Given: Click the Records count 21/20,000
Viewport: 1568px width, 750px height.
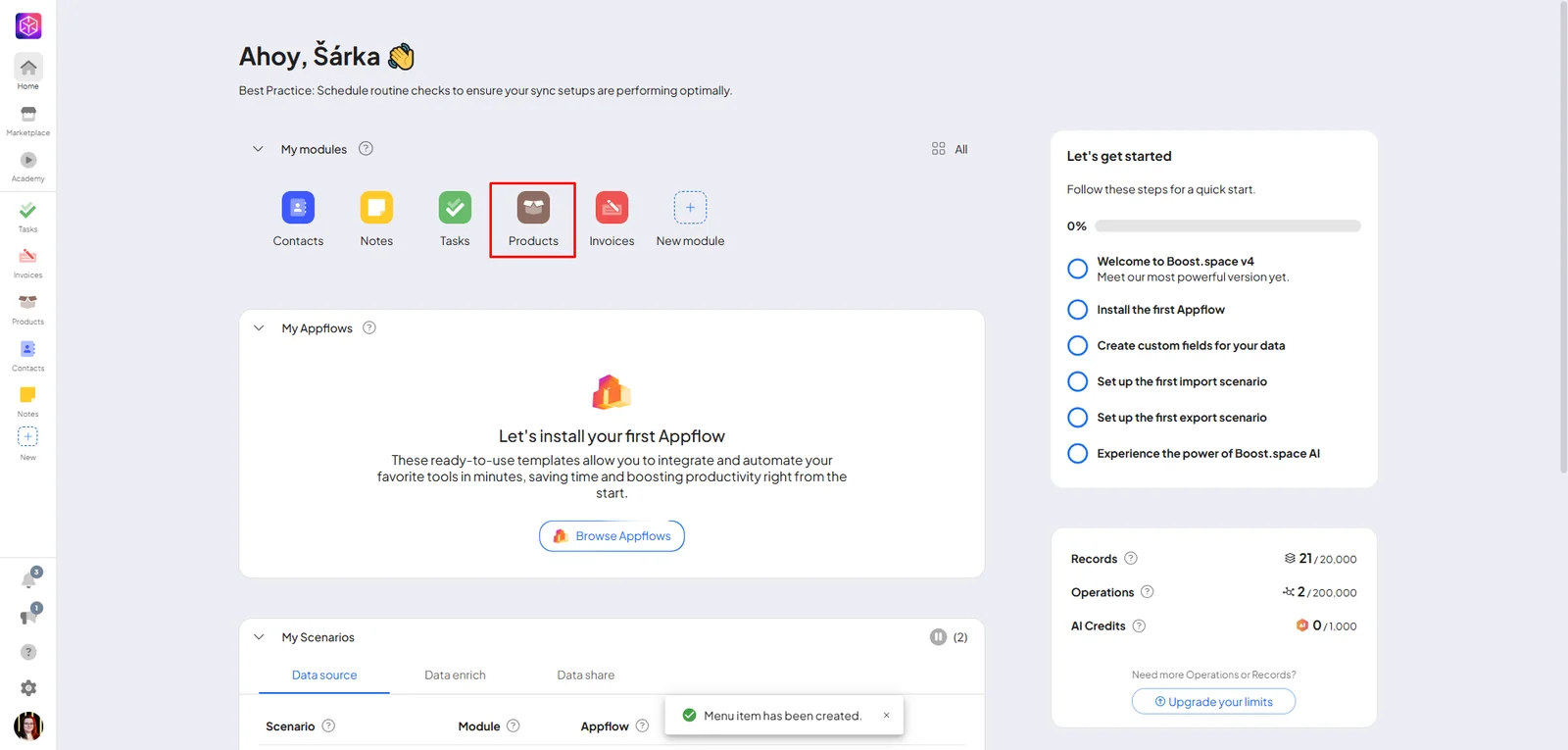Looking at the screenshot, I should [x=1320, y=559].
